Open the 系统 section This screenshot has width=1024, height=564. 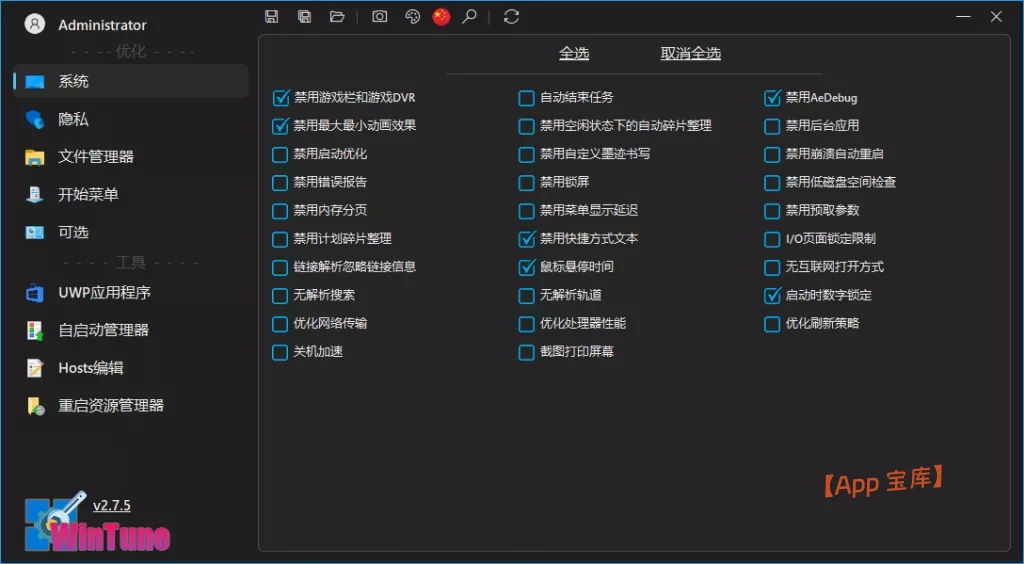(131, 82)
